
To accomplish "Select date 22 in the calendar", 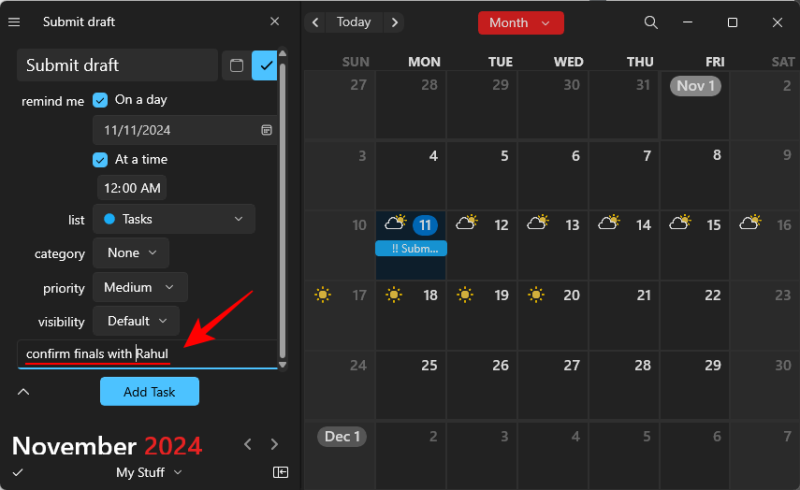I will (695, 315).
